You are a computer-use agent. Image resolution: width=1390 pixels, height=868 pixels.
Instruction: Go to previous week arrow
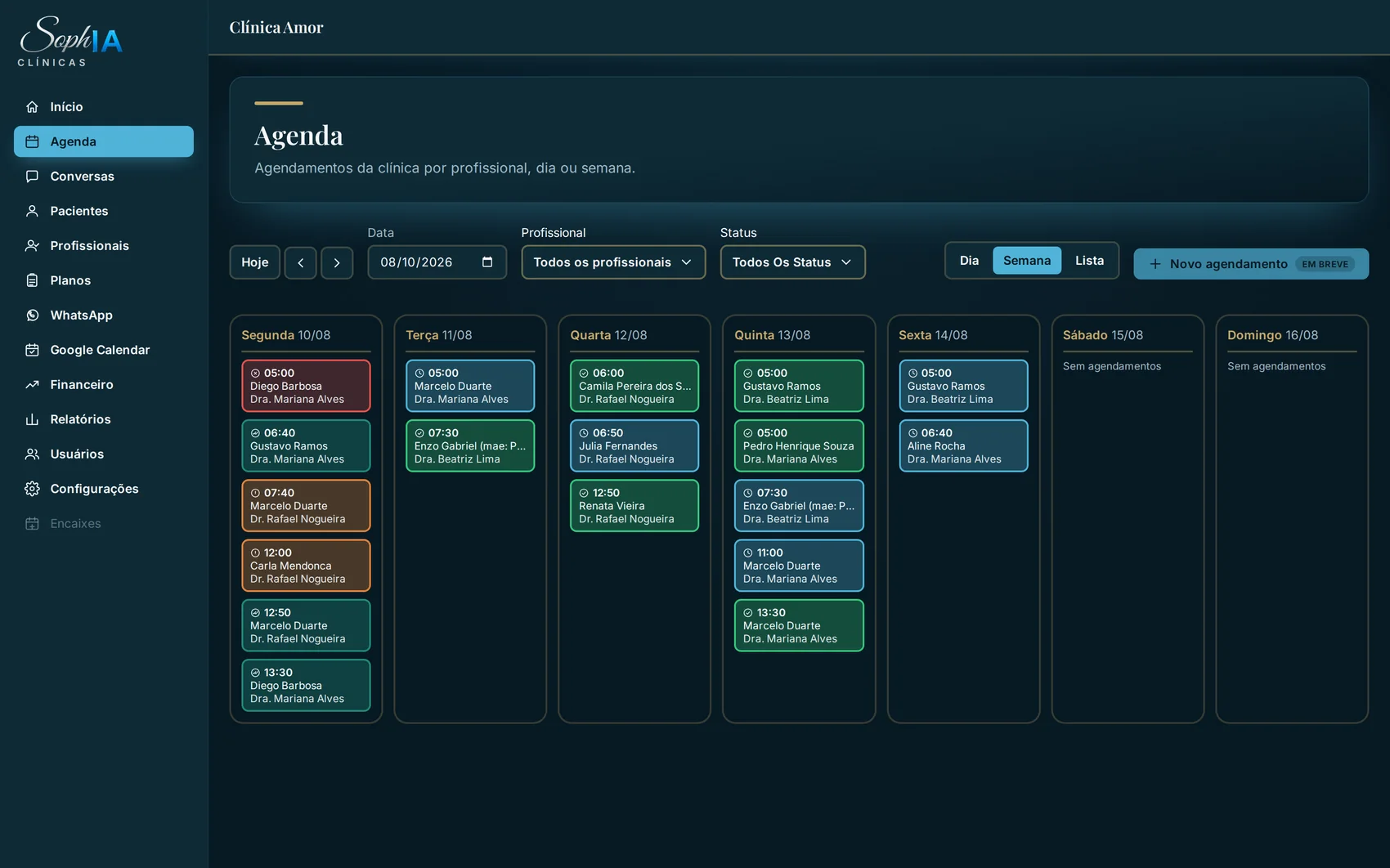point(301,263)
